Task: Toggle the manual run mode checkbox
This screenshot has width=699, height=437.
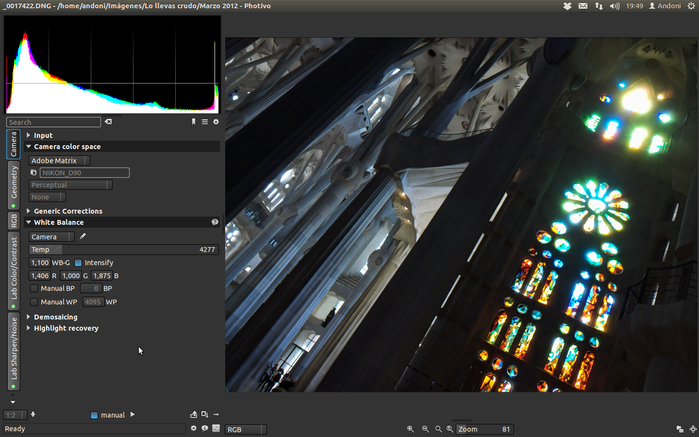Action: 94,415
